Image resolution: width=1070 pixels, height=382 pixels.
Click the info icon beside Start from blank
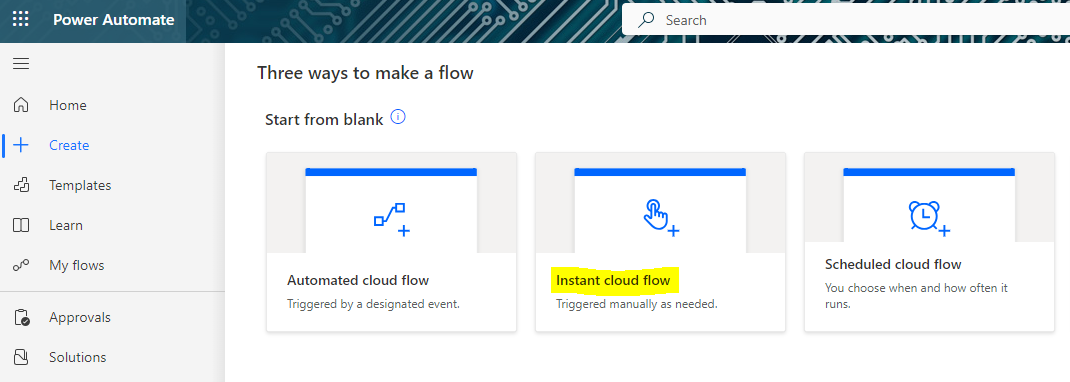398,117
